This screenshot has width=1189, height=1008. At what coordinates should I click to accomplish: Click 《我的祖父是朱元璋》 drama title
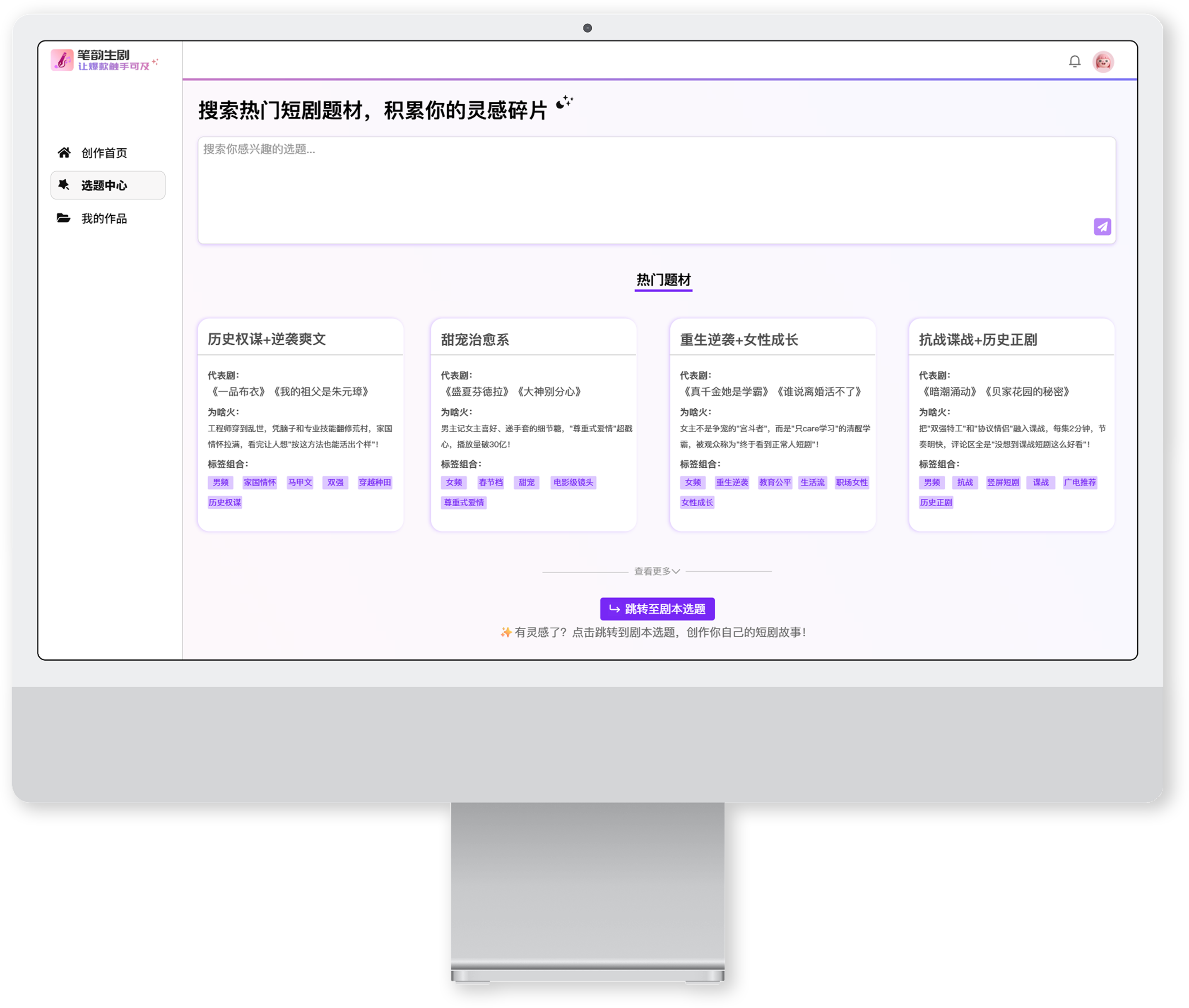click(321, 392)
